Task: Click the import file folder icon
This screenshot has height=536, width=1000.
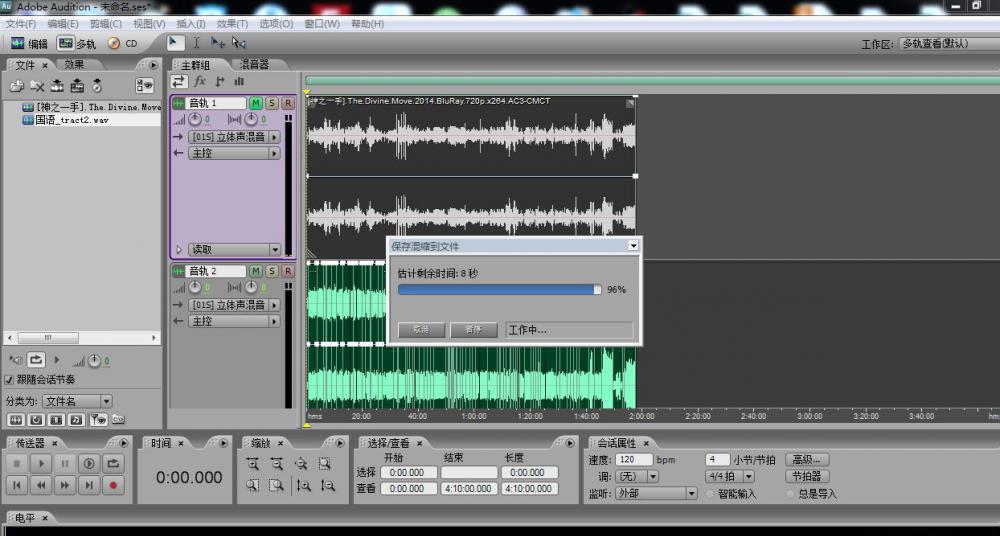Action: click(x=17, y=86)
